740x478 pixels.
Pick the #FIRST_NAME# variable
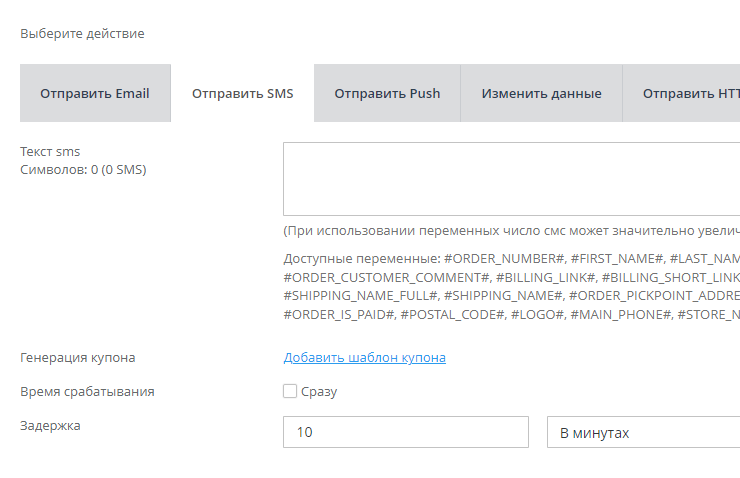tap(617, 258)
